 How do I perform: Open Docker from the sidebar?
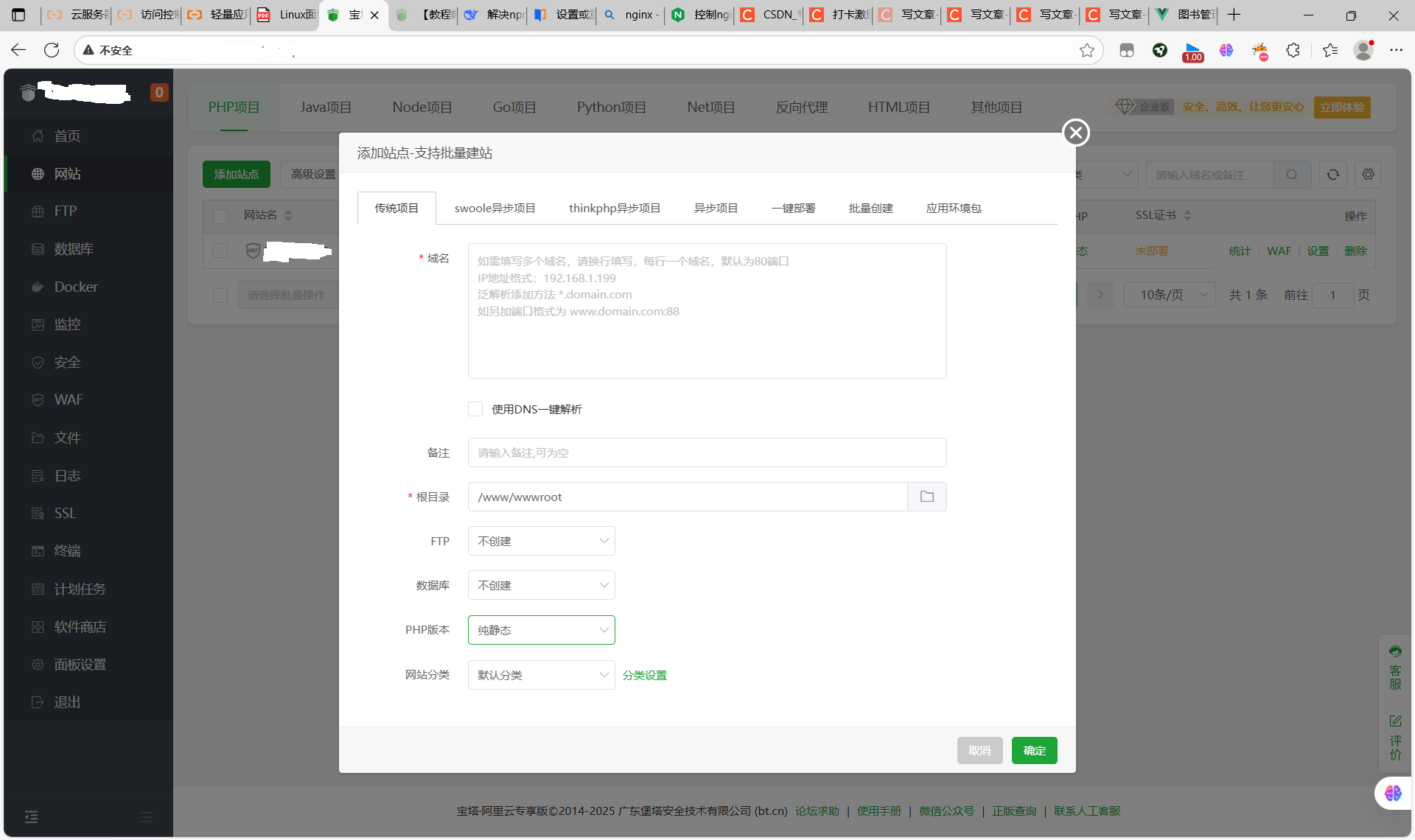click(75, 287)
